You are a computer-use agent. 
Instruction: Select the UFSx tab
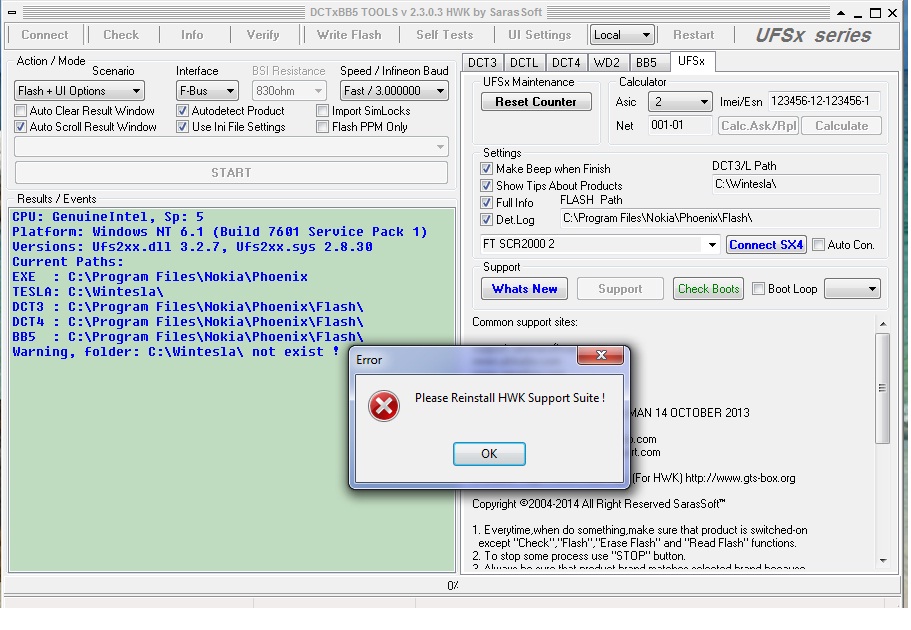(691, 61)
